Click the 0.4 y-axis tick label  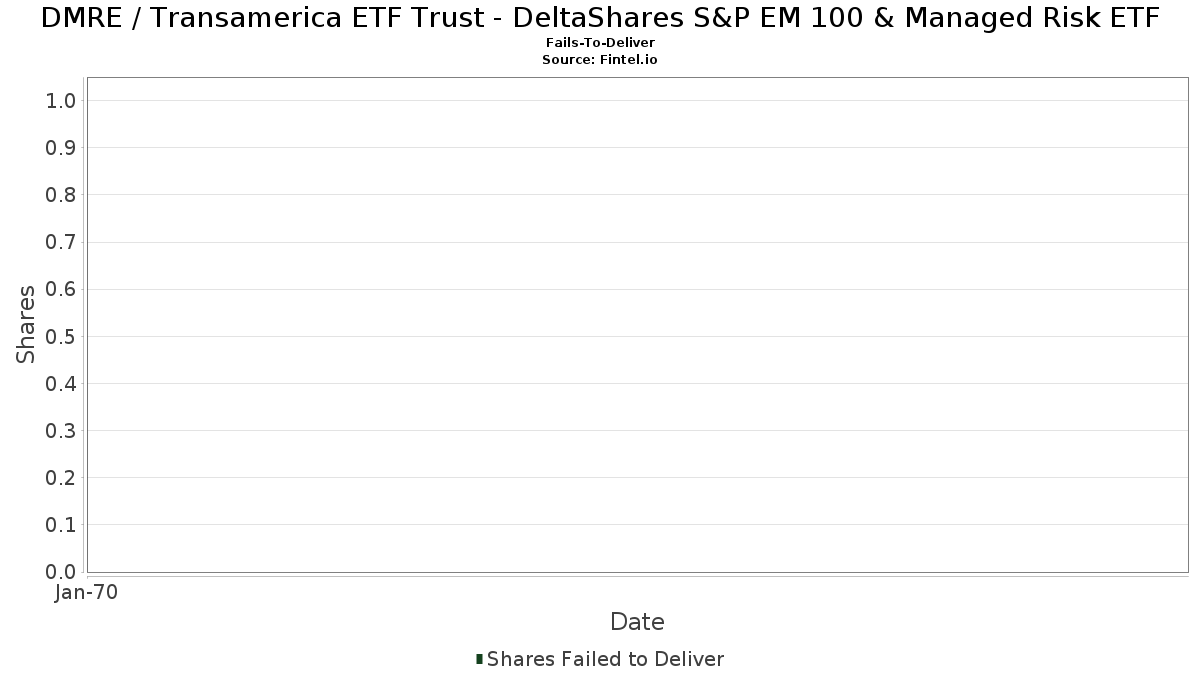(61, 383)
